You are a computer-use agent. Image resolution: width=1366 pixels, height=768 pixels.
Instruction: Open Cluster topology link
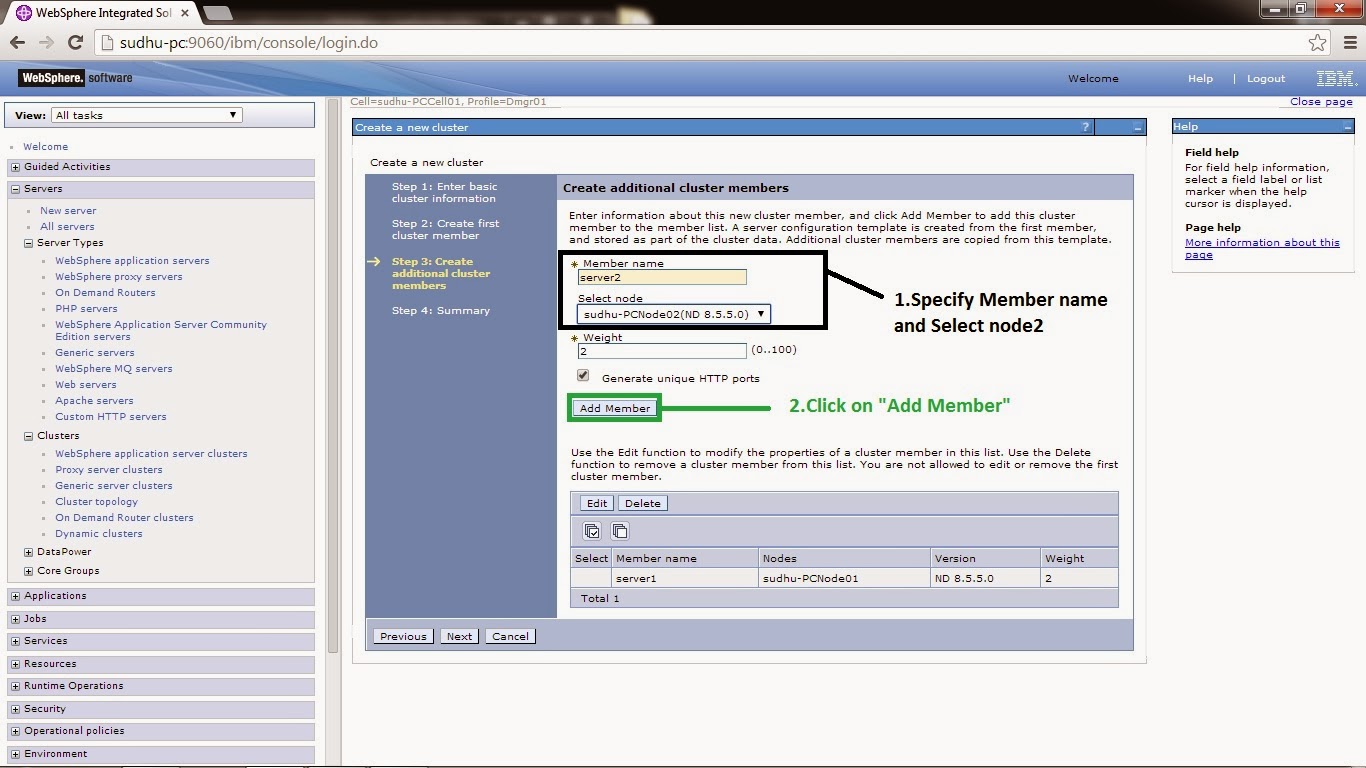(x=97, y=502)
